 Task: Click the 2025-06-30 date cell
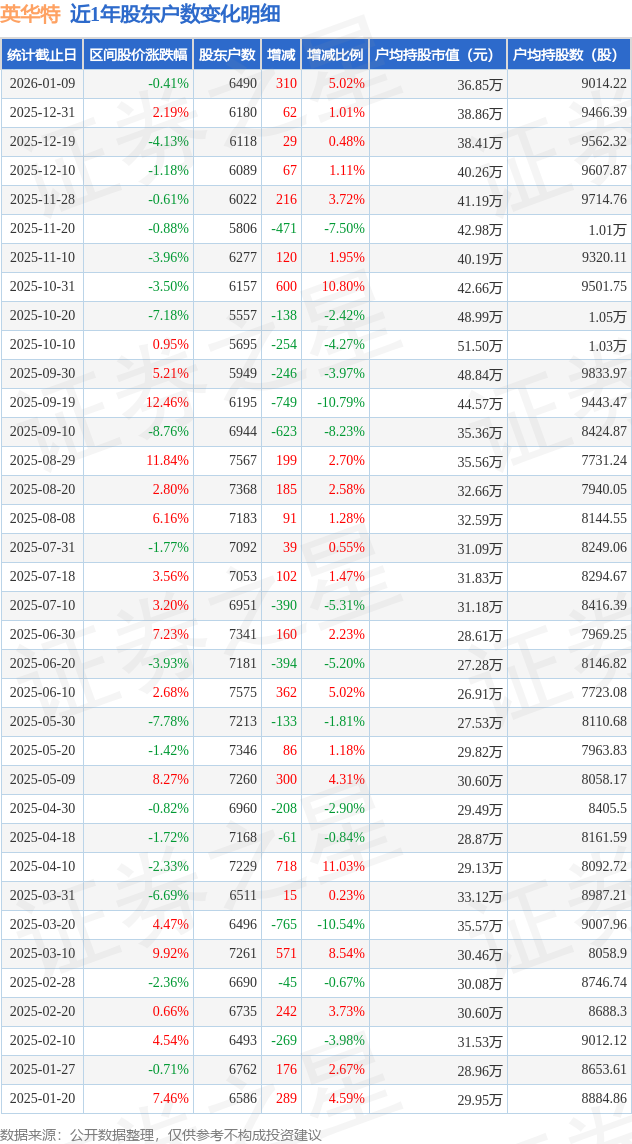point(42,635)
